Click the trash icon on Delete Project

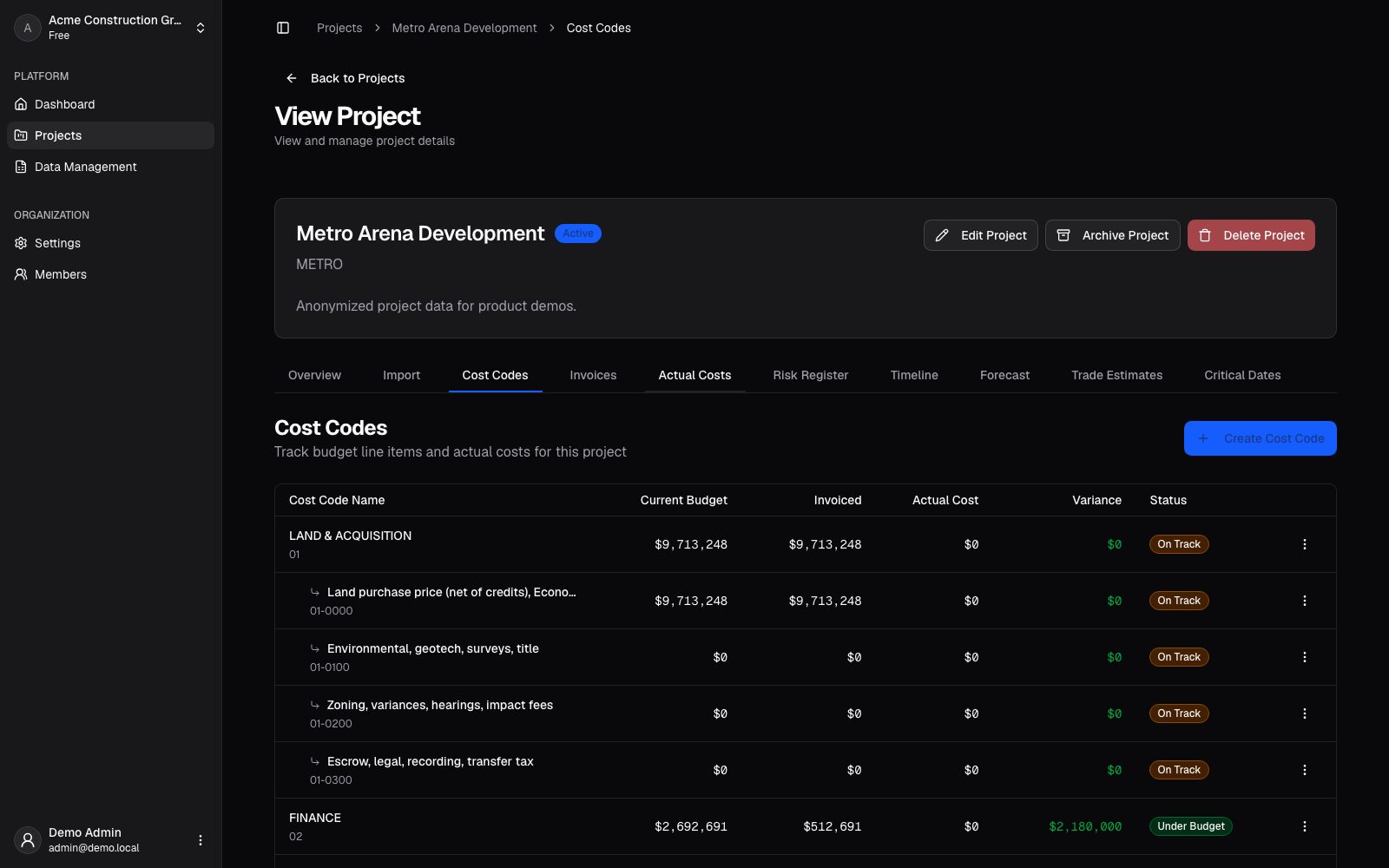pos(1205,235)
